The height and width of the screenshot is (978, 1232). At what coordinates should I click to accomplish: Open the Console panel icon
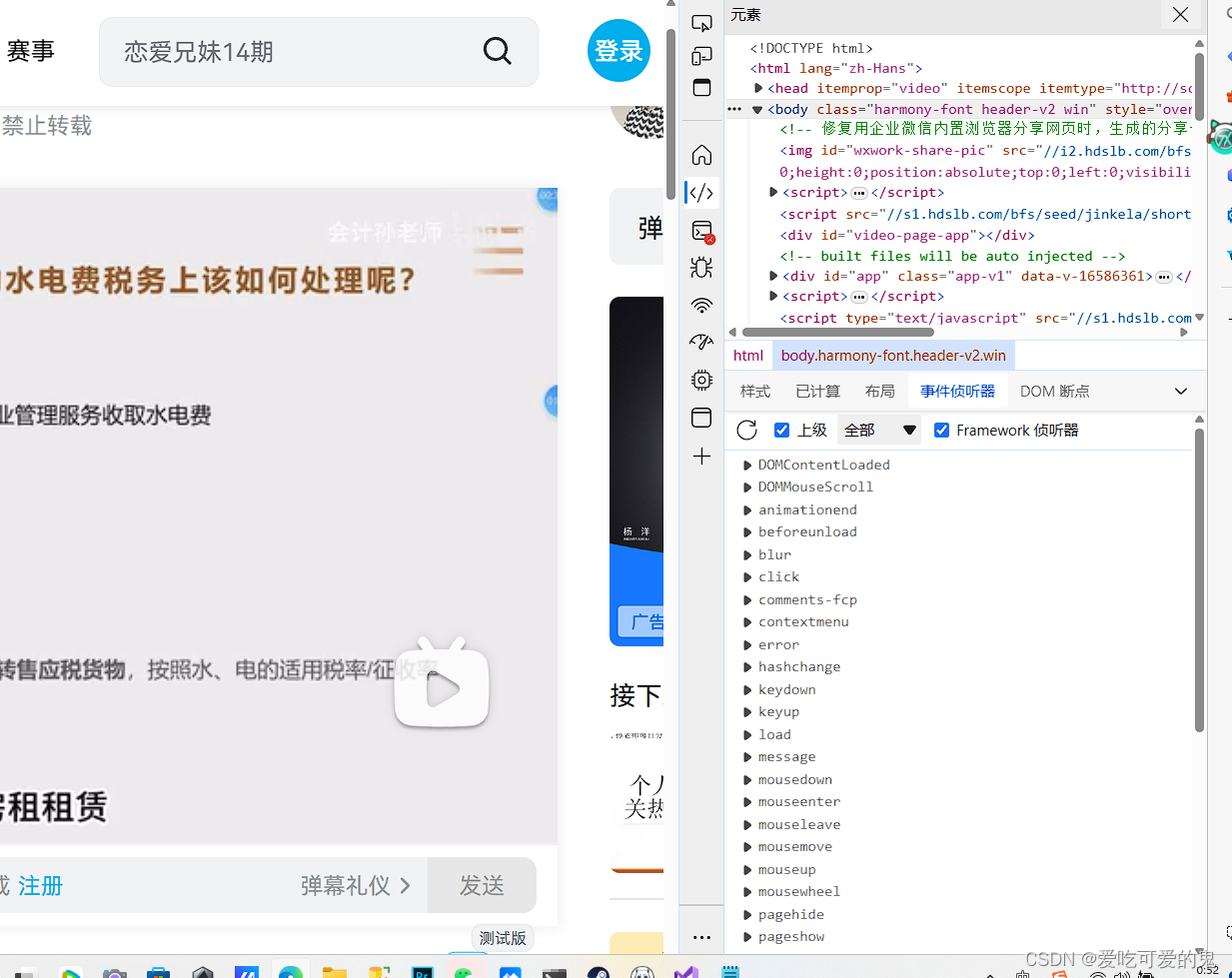(701, 231)
